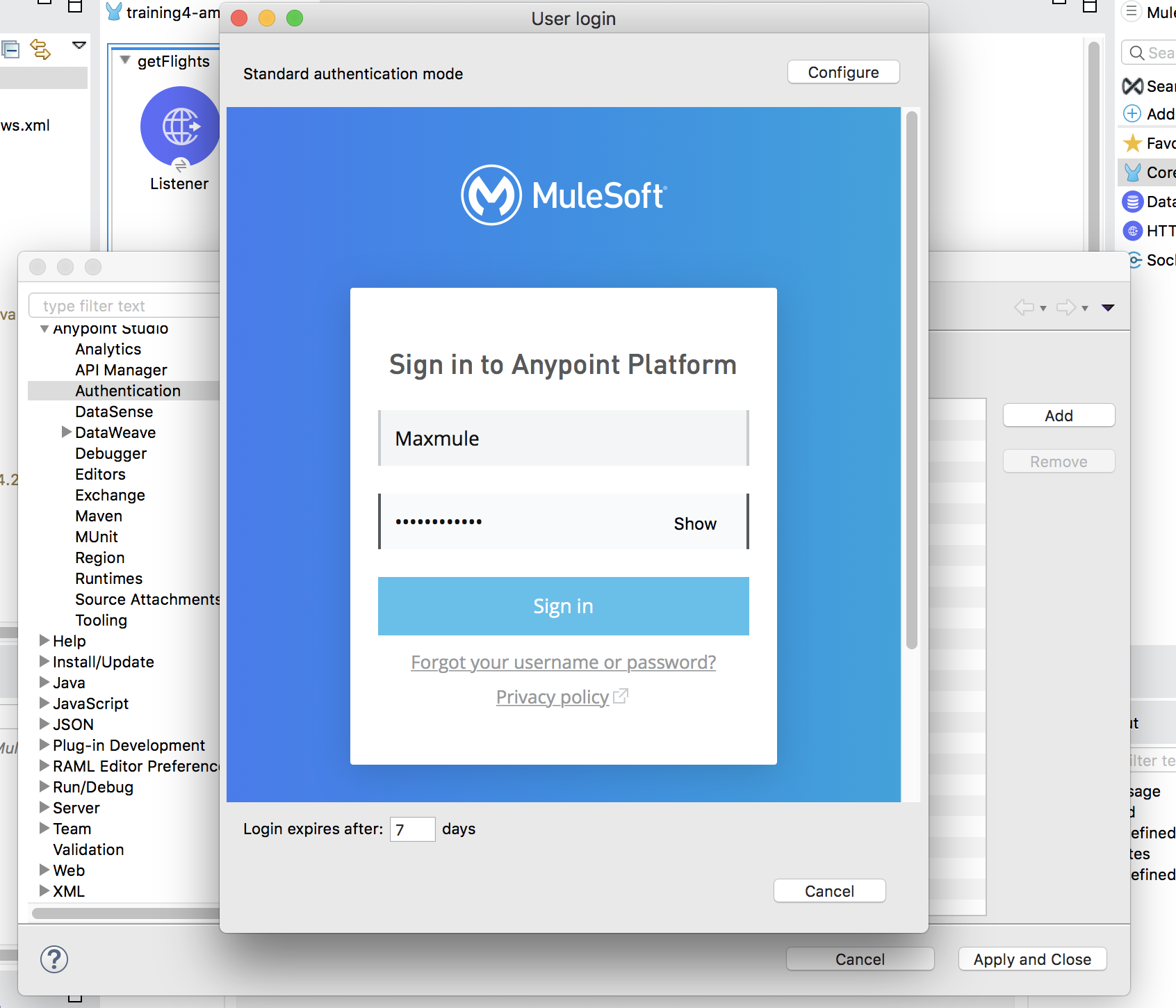
Task: Collapse the Anypoint Studio preferences node
Action: (x=44, y=329)
